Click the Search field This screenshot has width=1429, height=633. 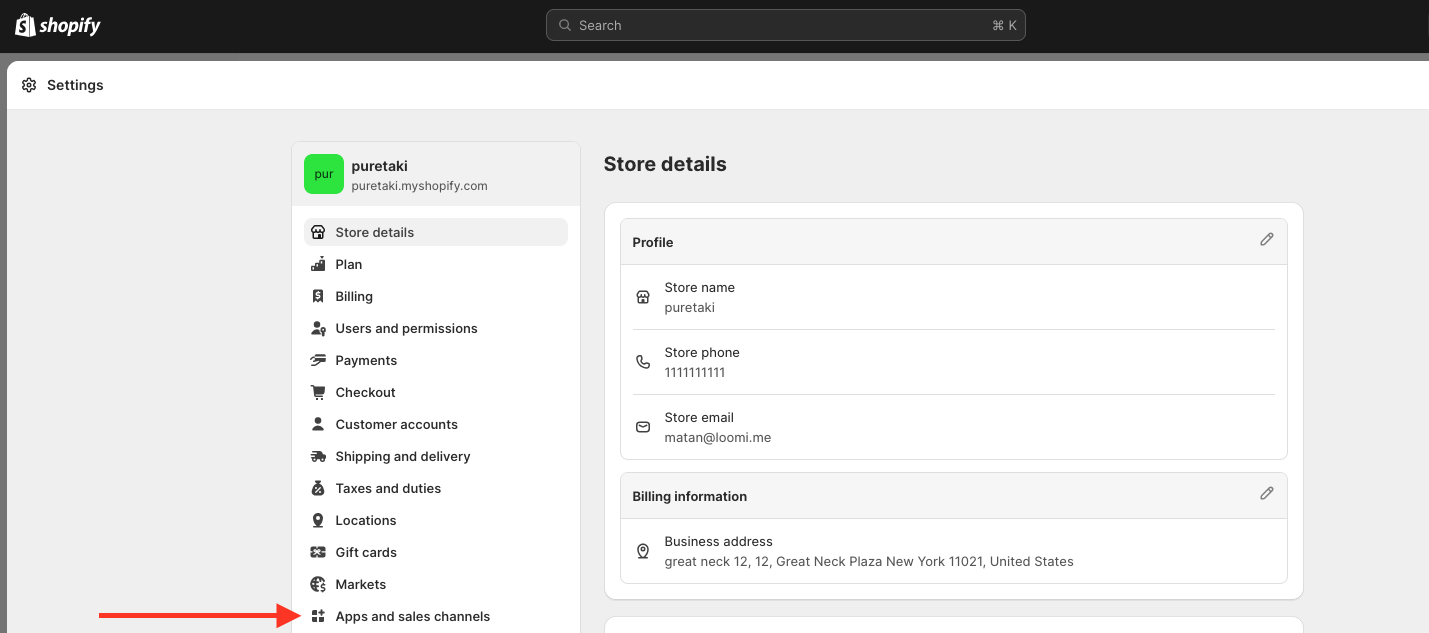[785, 25]
